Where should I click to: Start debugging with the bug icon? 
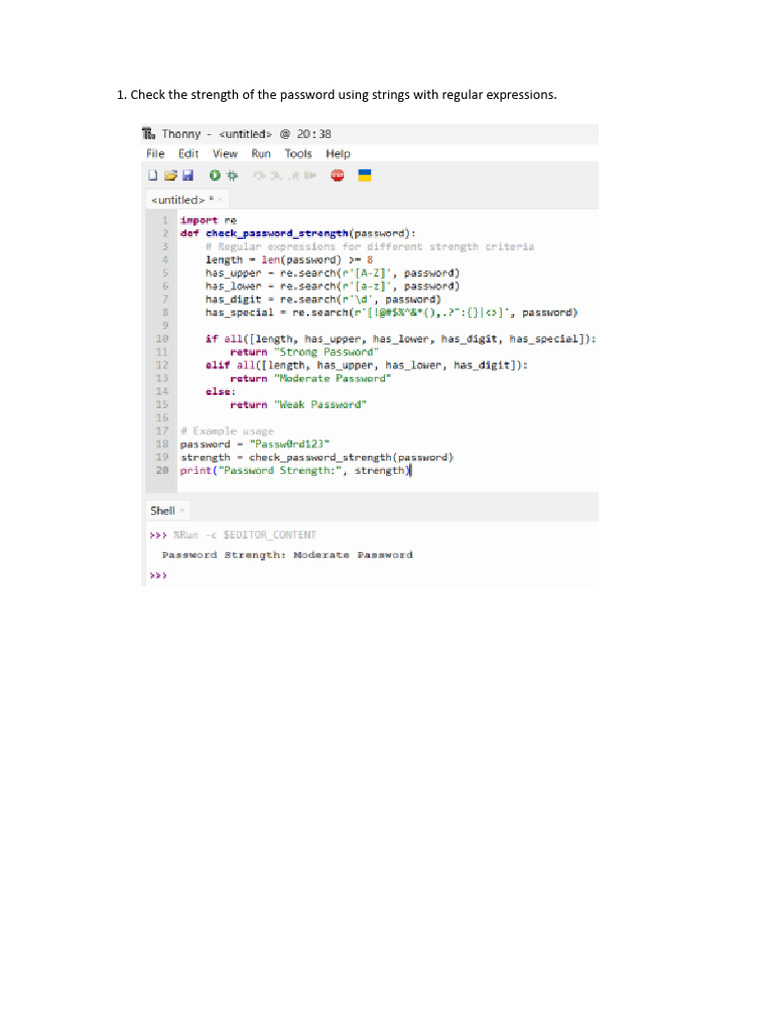pos(232,175)
